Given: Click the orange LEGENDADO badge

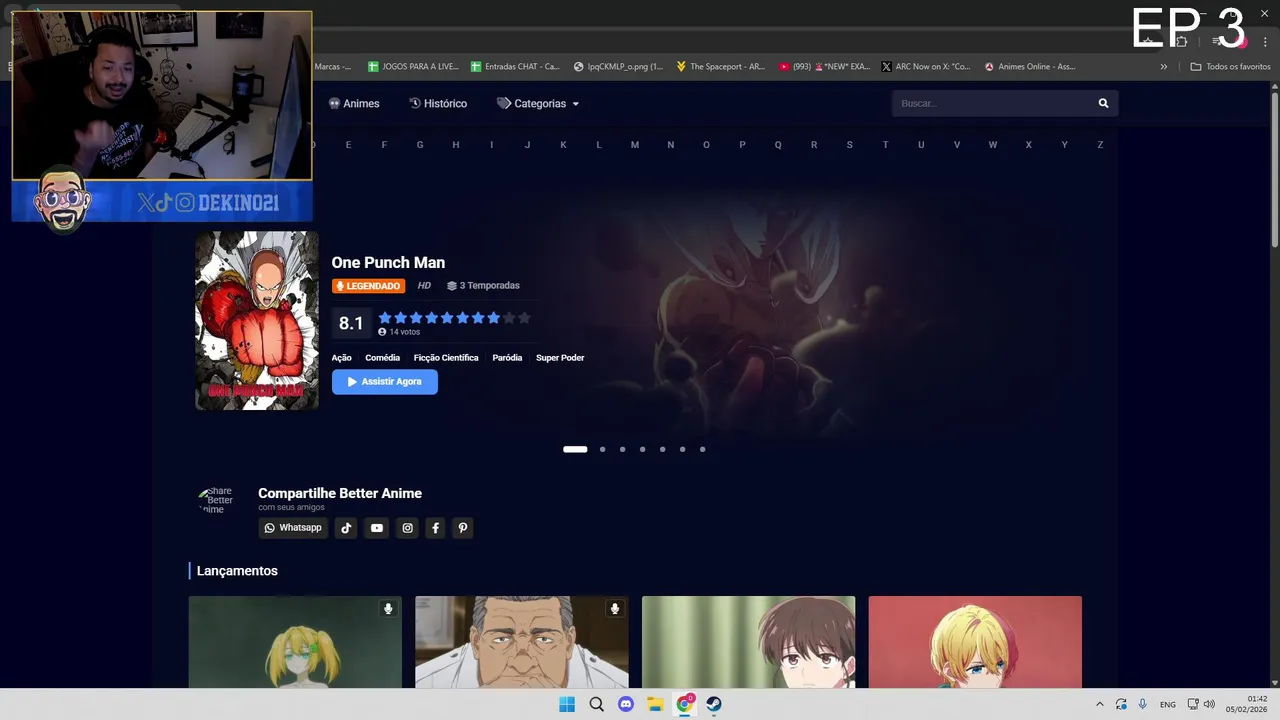Looking at the screenshot, I should [x=368, y=286].
